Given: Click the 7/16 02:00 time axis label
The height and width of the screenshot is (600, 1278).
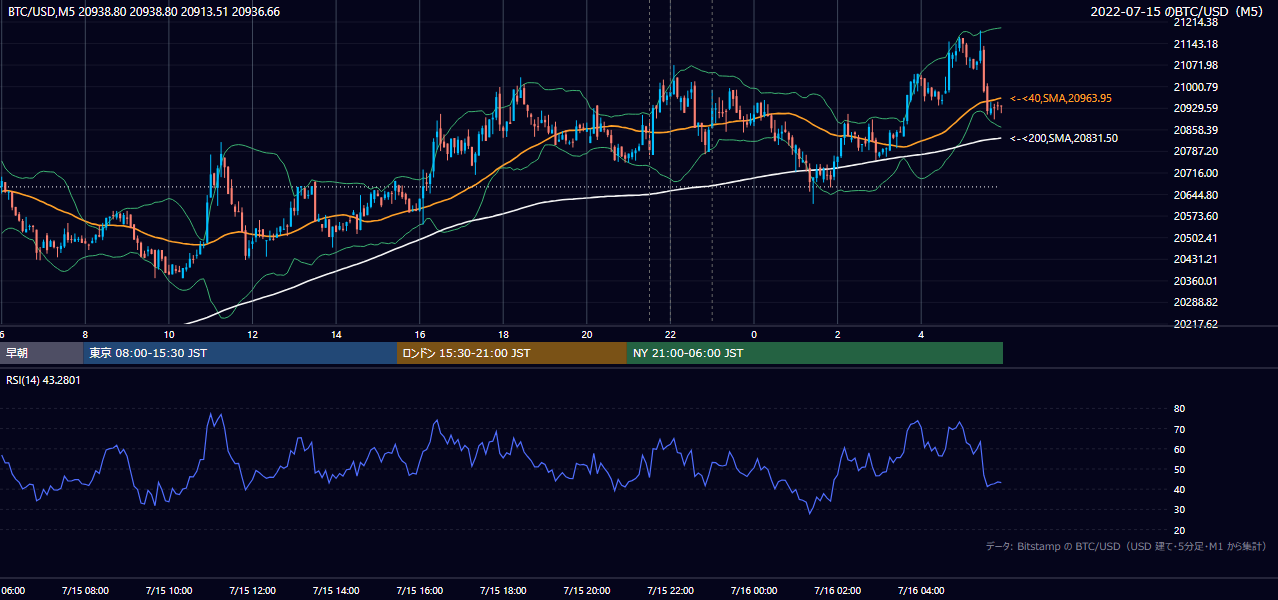Looking at the screenshot, I should (838, 591).
